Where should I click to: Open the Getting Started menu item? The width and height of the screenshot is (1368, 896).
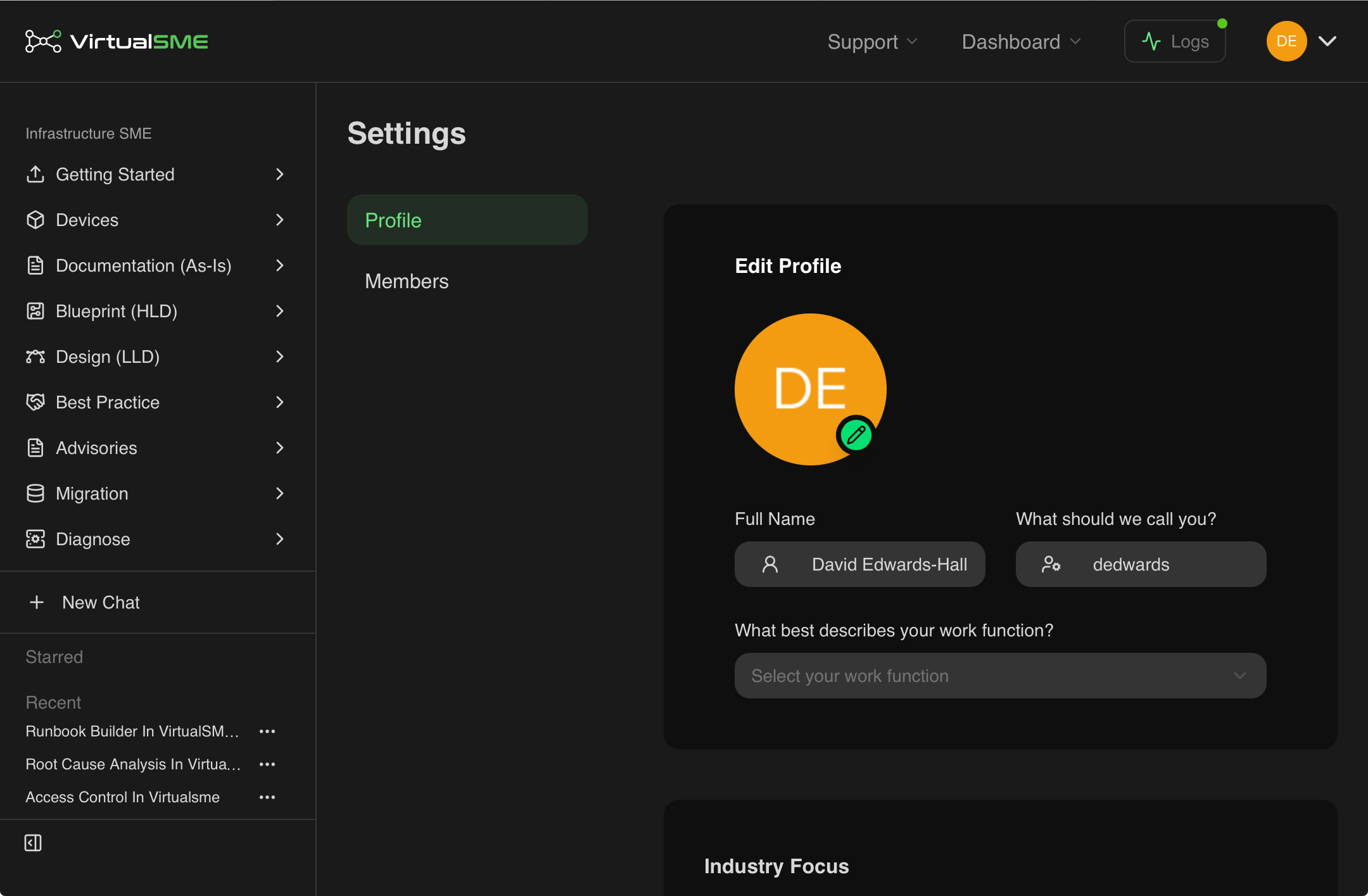(157, 174)
